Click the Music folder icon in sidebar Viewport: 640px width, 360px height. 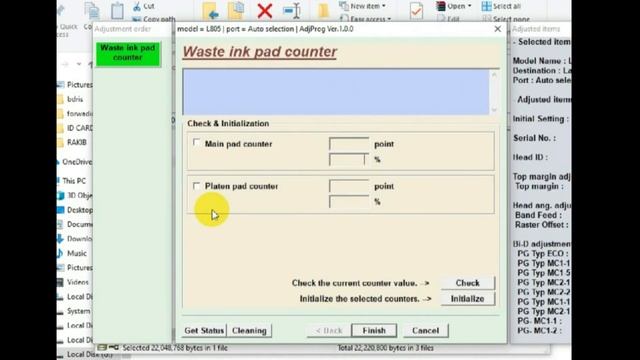60,253
